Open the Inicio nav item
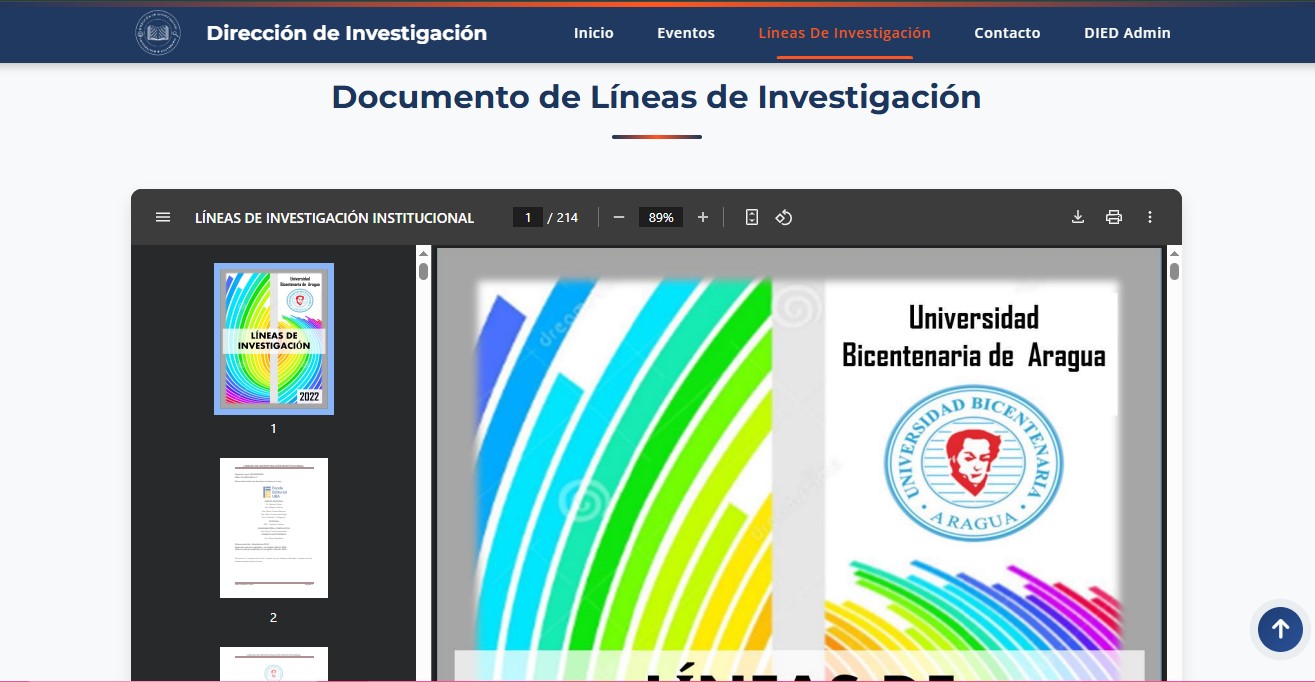 tap(594, 33)
